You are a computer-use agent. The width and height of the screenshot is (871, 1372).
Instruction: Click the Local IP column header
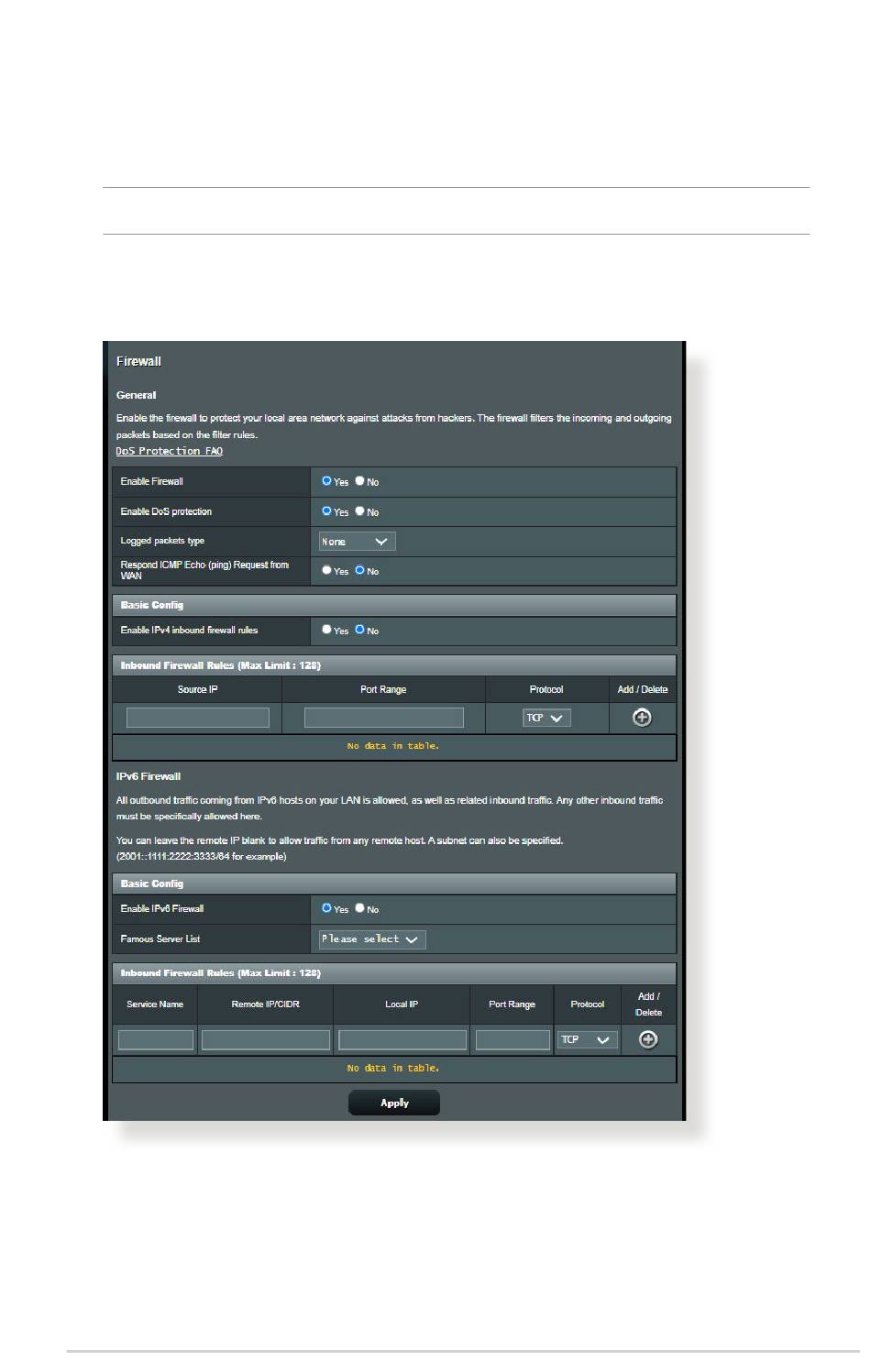(402, 1004)
